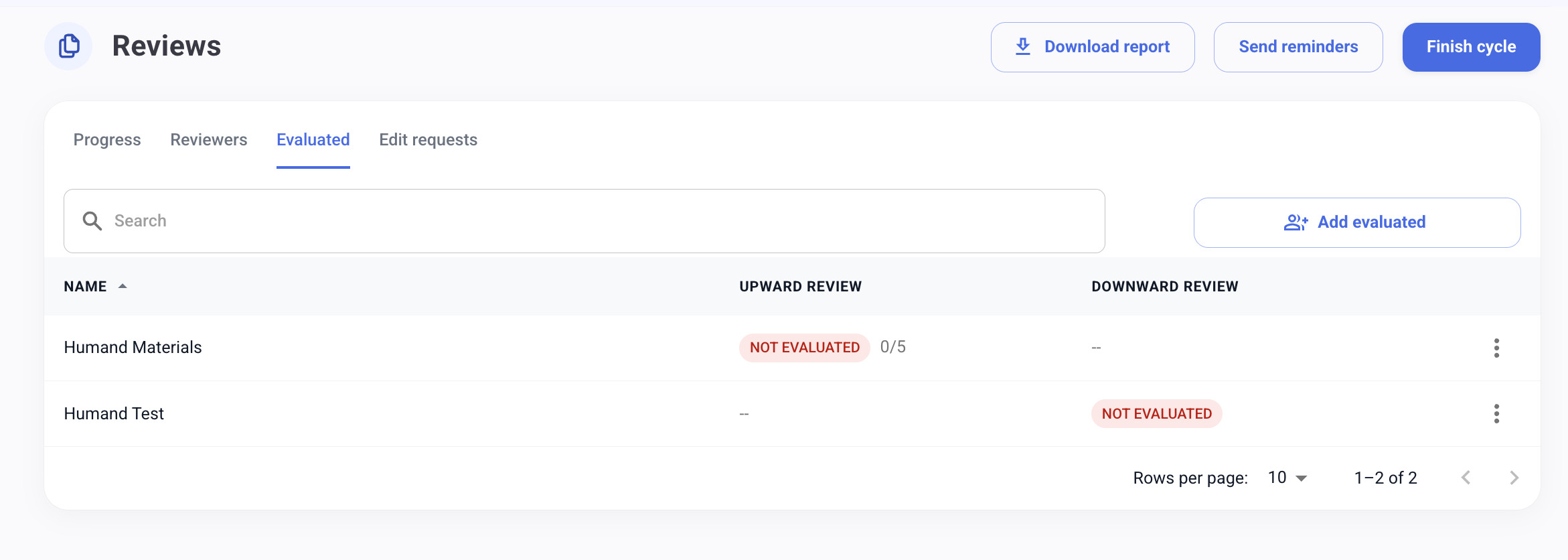Click the Reviews documents icon

click(x=69, y=46)
